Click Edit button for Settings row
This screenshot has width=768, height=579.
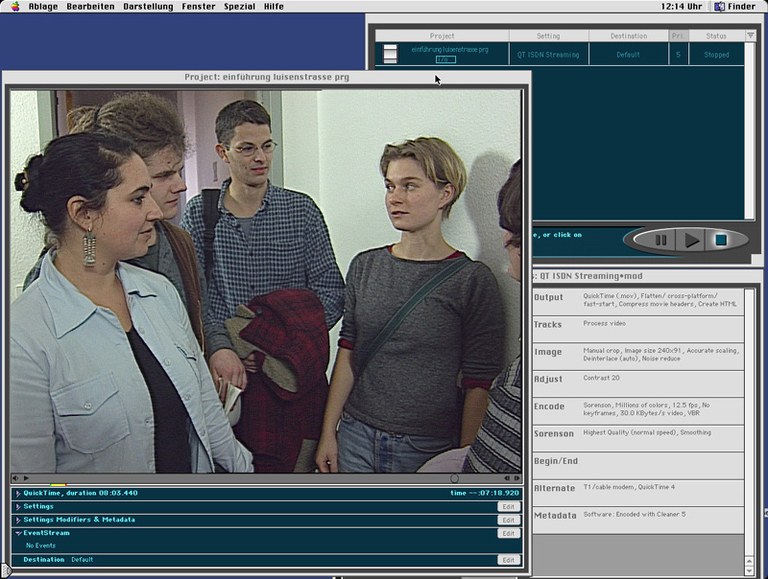tap(508, 507)
